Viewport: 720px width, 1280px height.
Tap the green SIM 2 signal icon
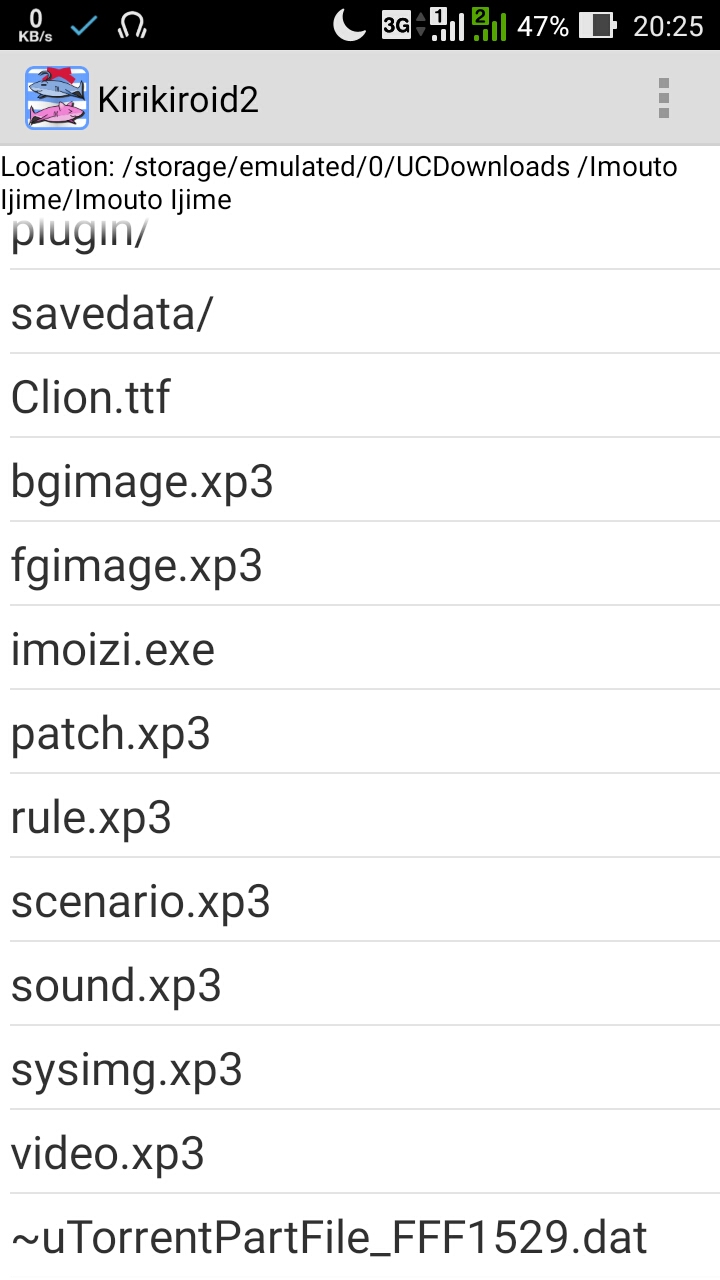[x=488, y=25]
